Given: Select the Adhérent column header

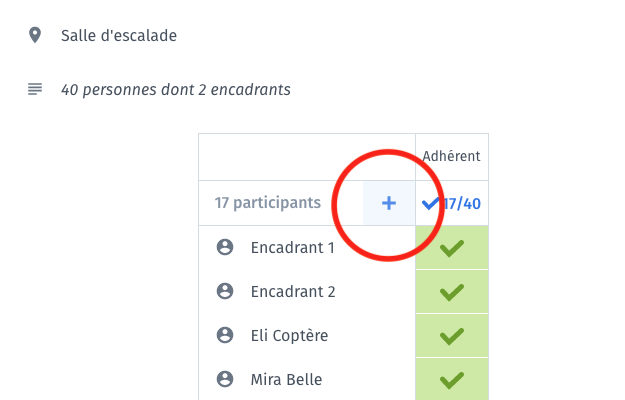Looking at the screenshot, I should point(451,156).
